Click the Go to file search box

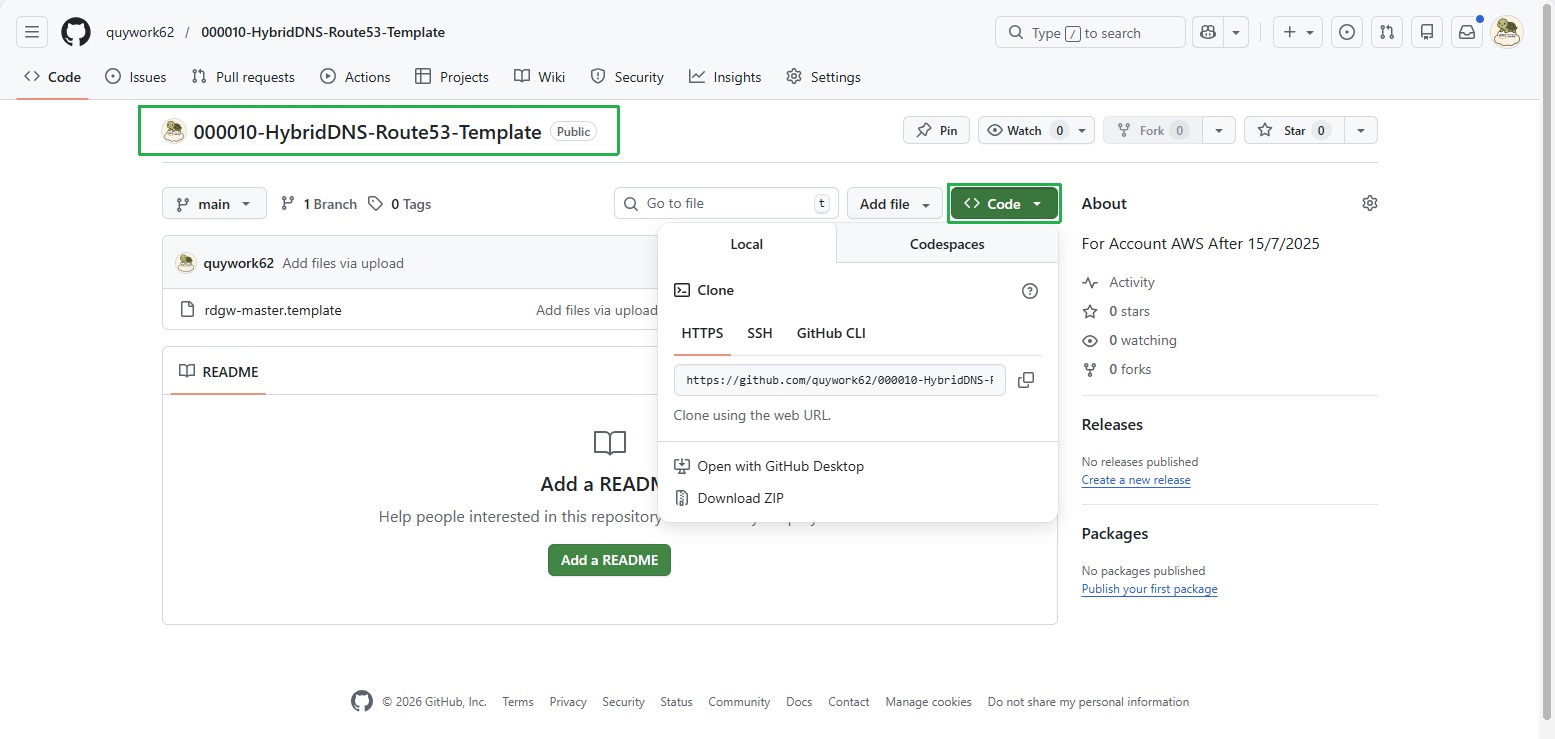click(x=726, y=203)
